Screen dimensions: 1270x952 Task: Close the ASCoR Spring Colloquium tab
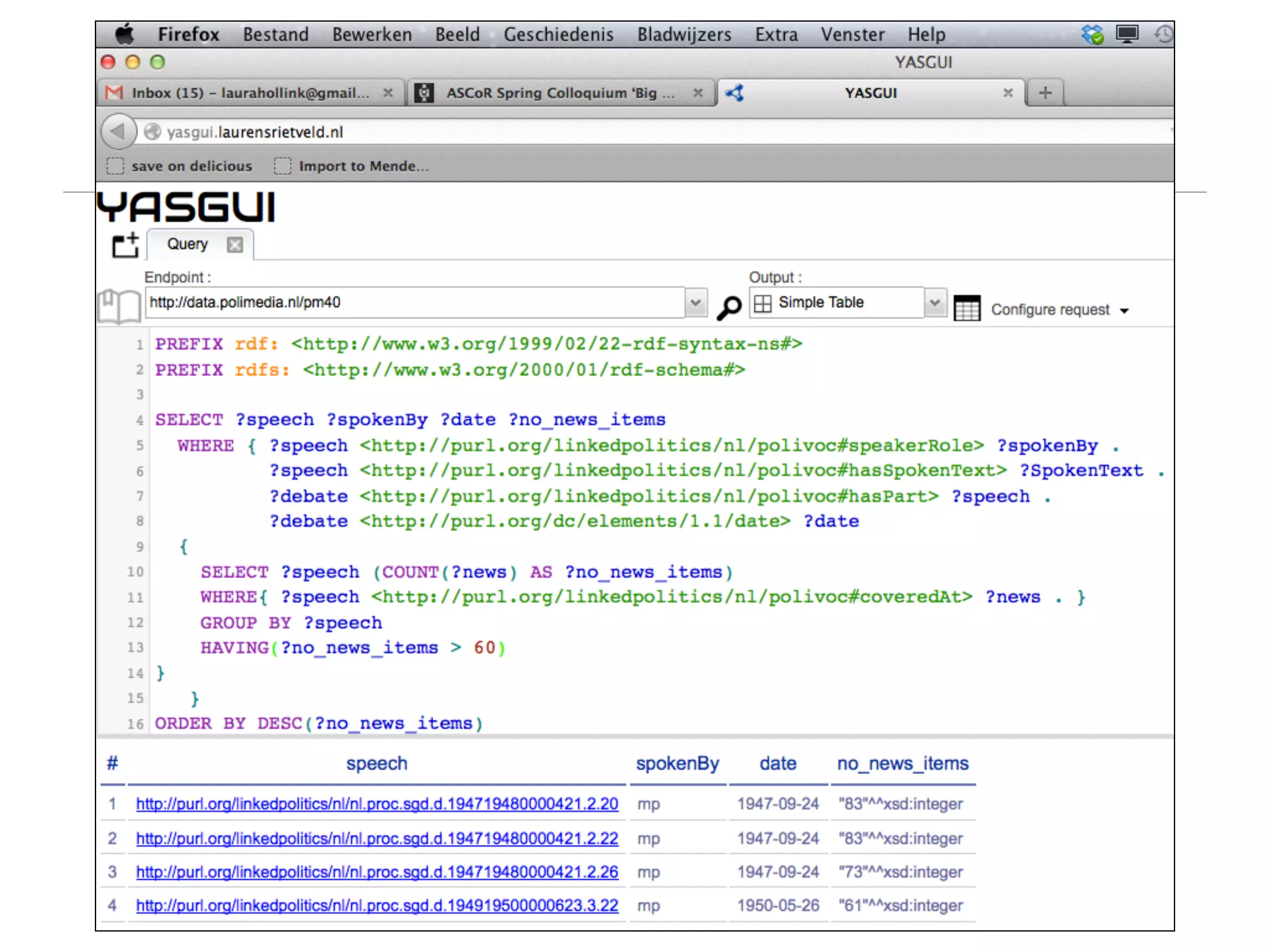698,93
